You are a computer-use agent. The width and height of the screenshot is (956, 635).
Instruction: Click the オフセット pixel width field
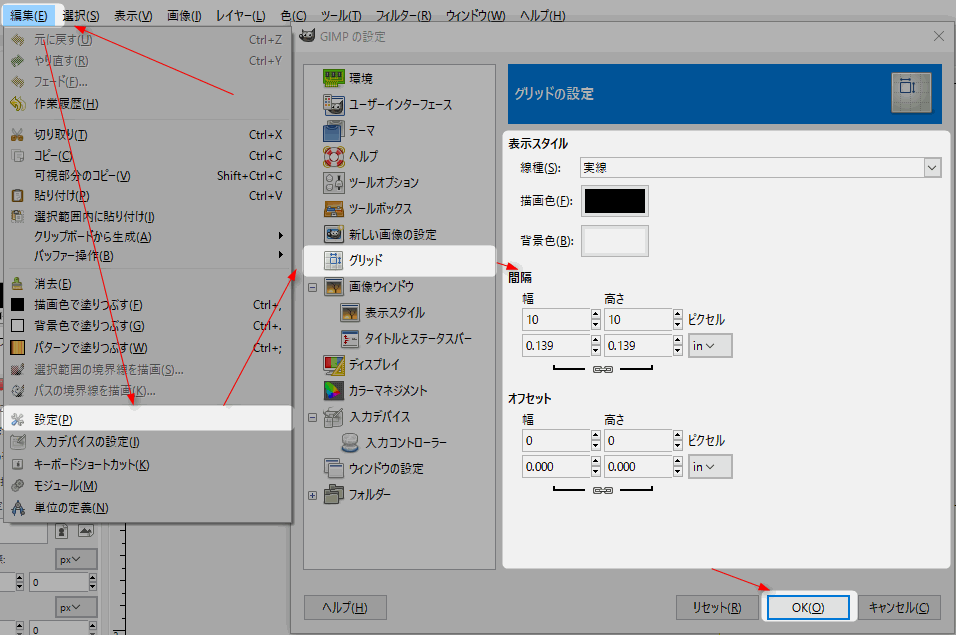(557, 441)
